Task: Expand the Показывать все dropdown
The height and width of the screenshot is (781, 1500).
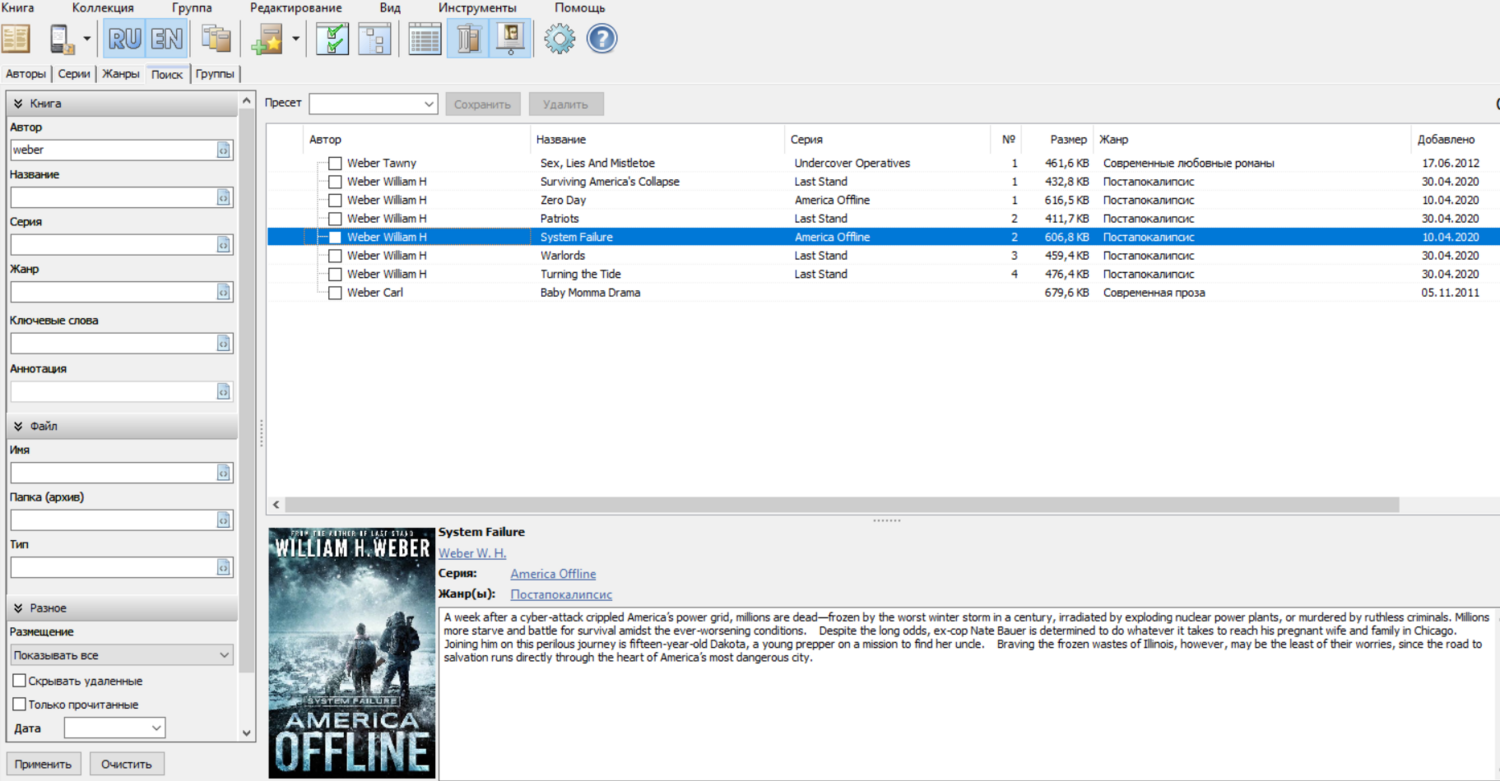Action: tap(121, 656)
